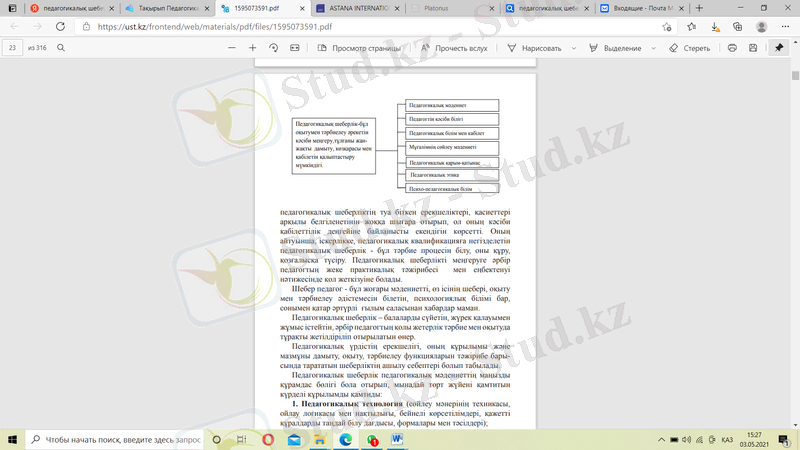
Task: Fit PDF to page width
Action: click(295, 47)
